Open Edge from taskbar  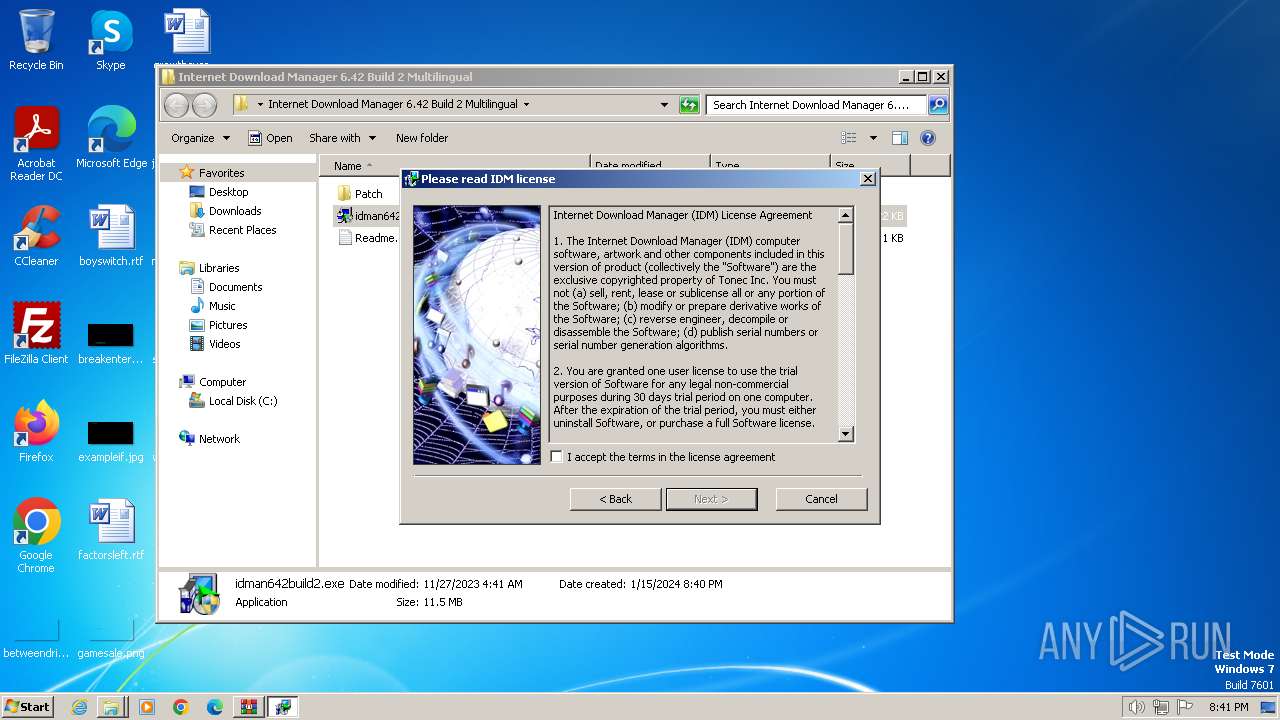tap(215, 707)
